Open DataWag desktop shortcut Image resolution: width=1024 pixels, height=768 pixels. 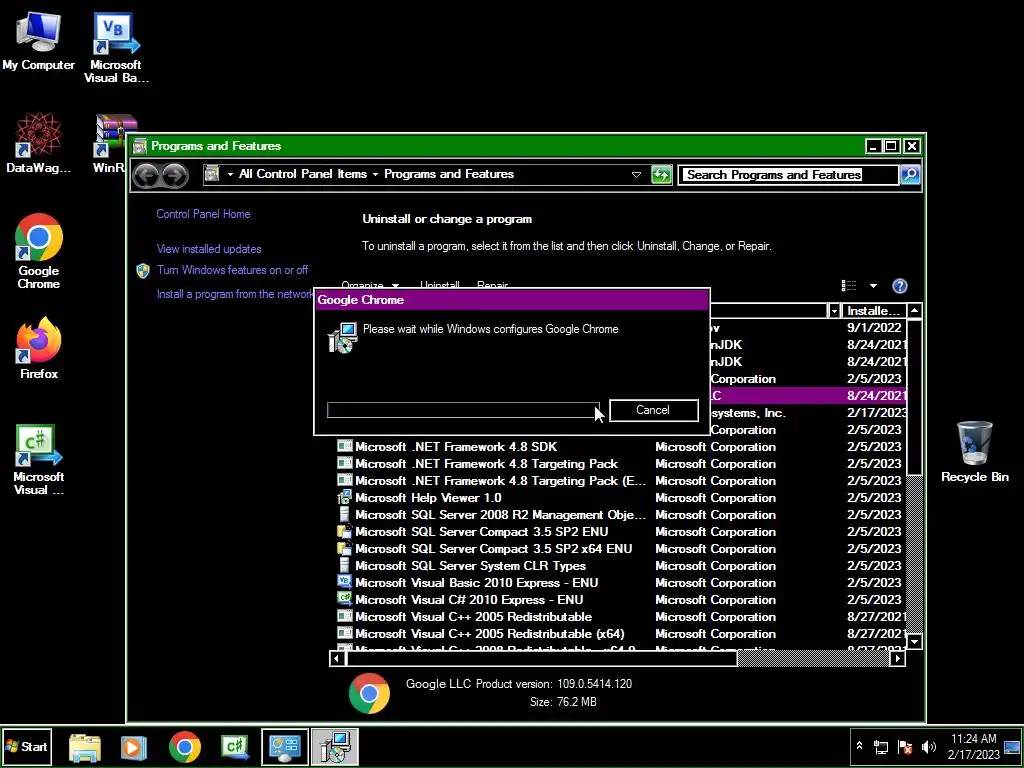(x=39, y=142)
